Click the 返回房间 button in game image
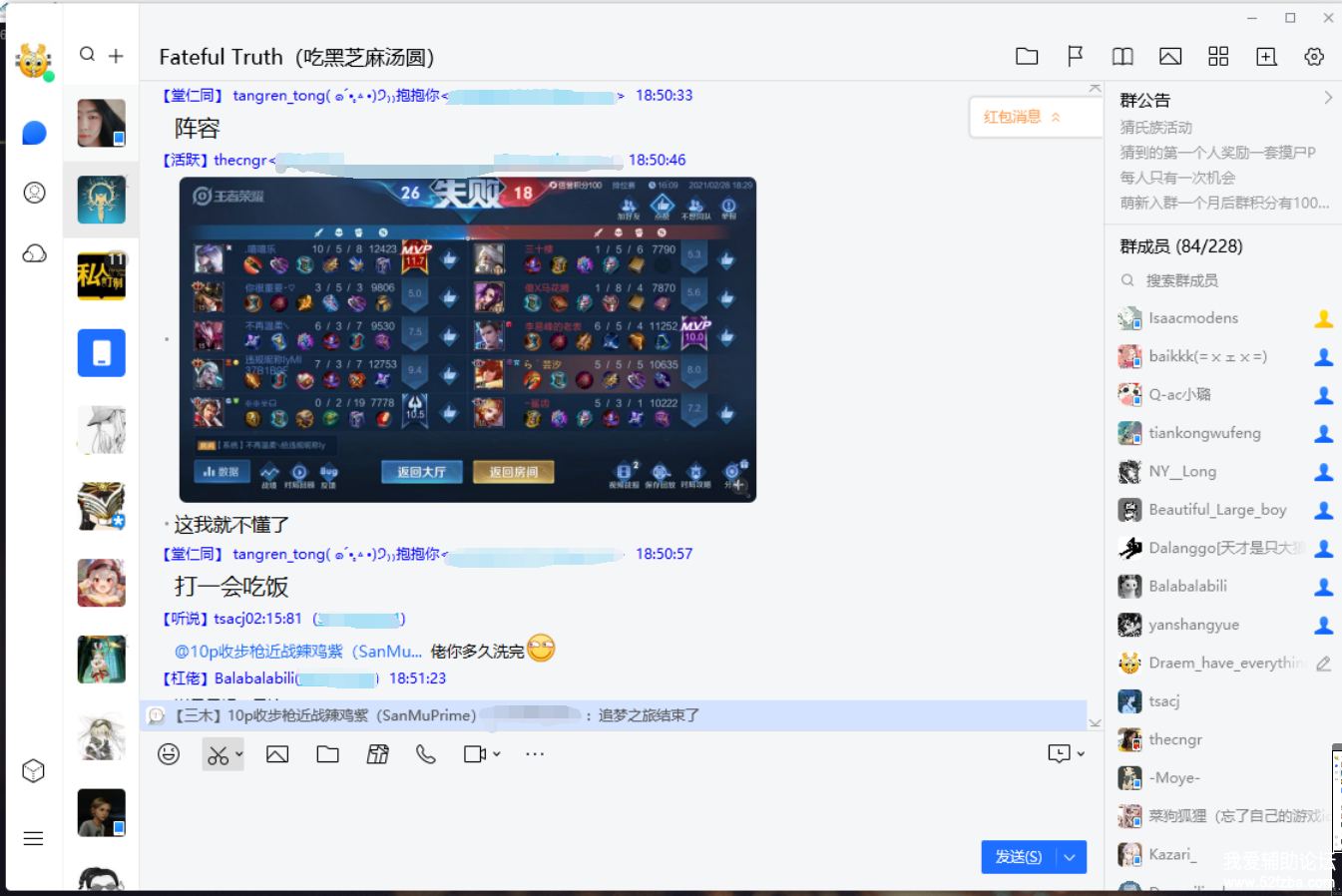Image resolution: width=1342 pixels, height=896 pixels. [513, 472]
